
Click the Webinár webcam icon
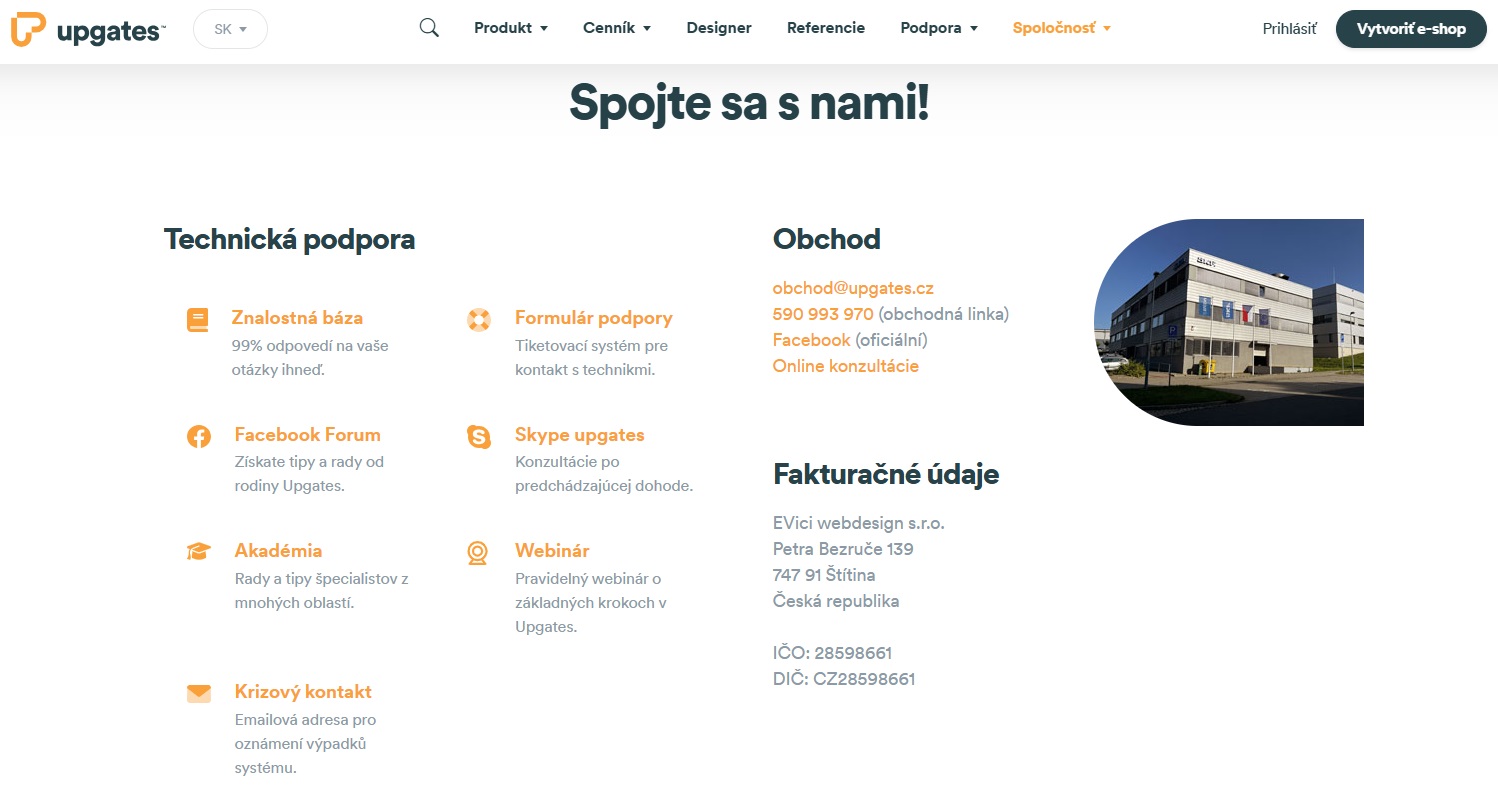478,553
